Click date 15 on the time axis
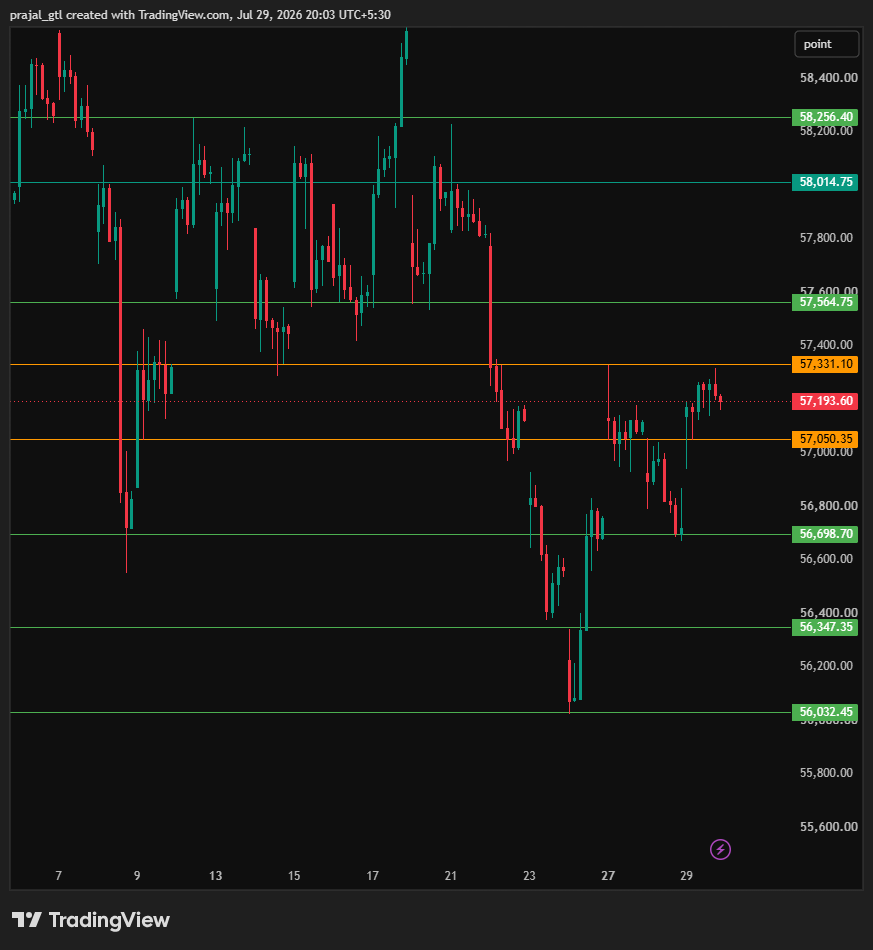 [294, 875]
